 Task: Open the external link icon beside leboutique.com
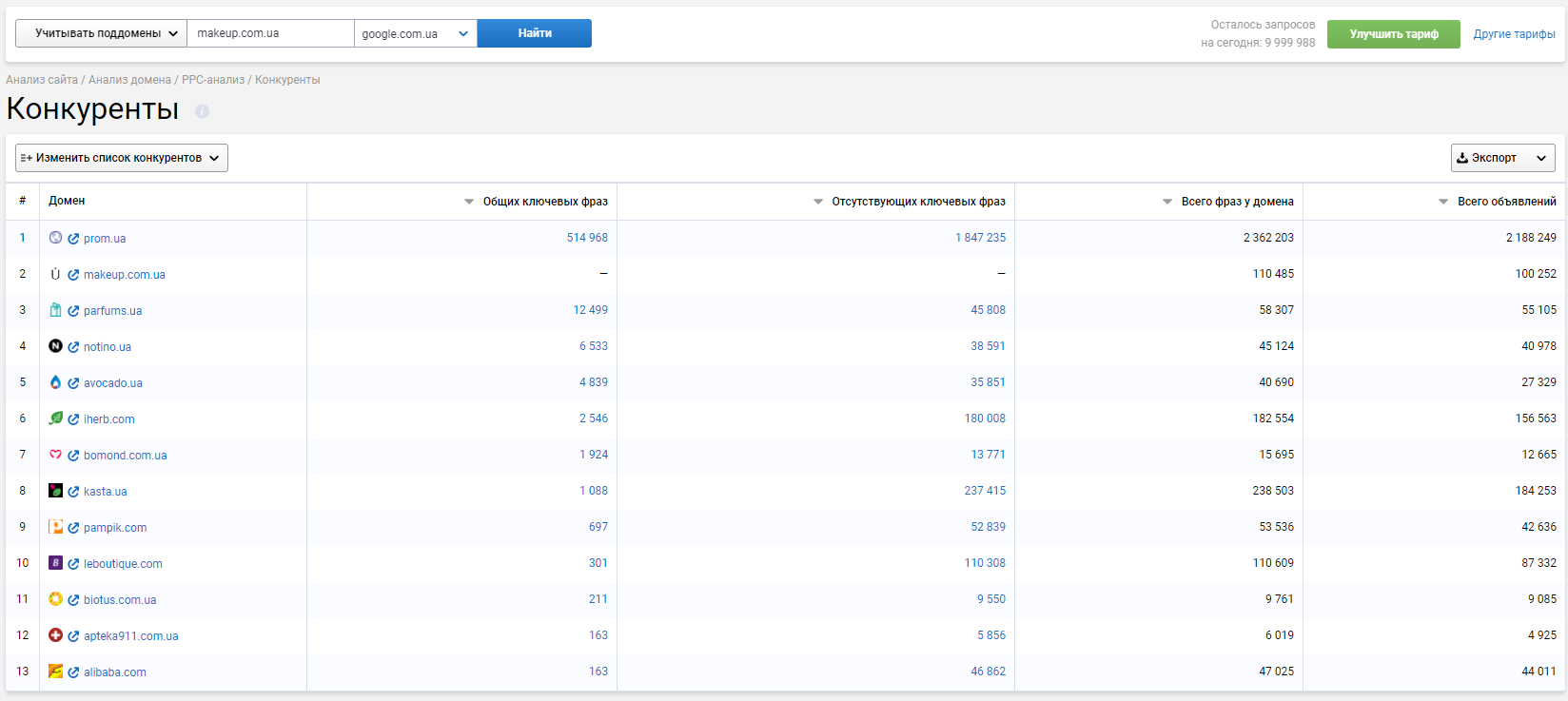(73, 564)
